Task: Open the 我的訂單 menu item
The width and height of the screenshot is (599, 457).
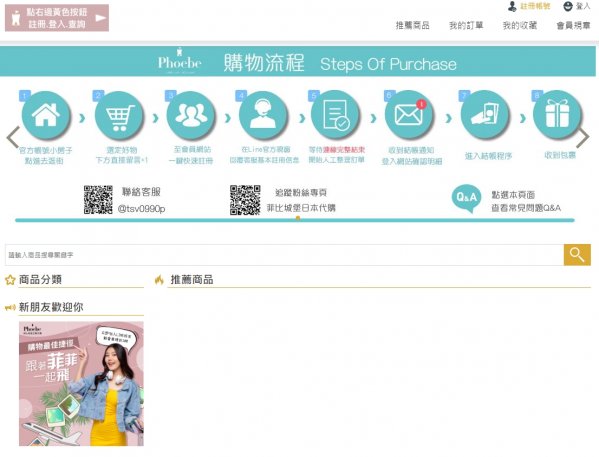Action: (466, 26)
